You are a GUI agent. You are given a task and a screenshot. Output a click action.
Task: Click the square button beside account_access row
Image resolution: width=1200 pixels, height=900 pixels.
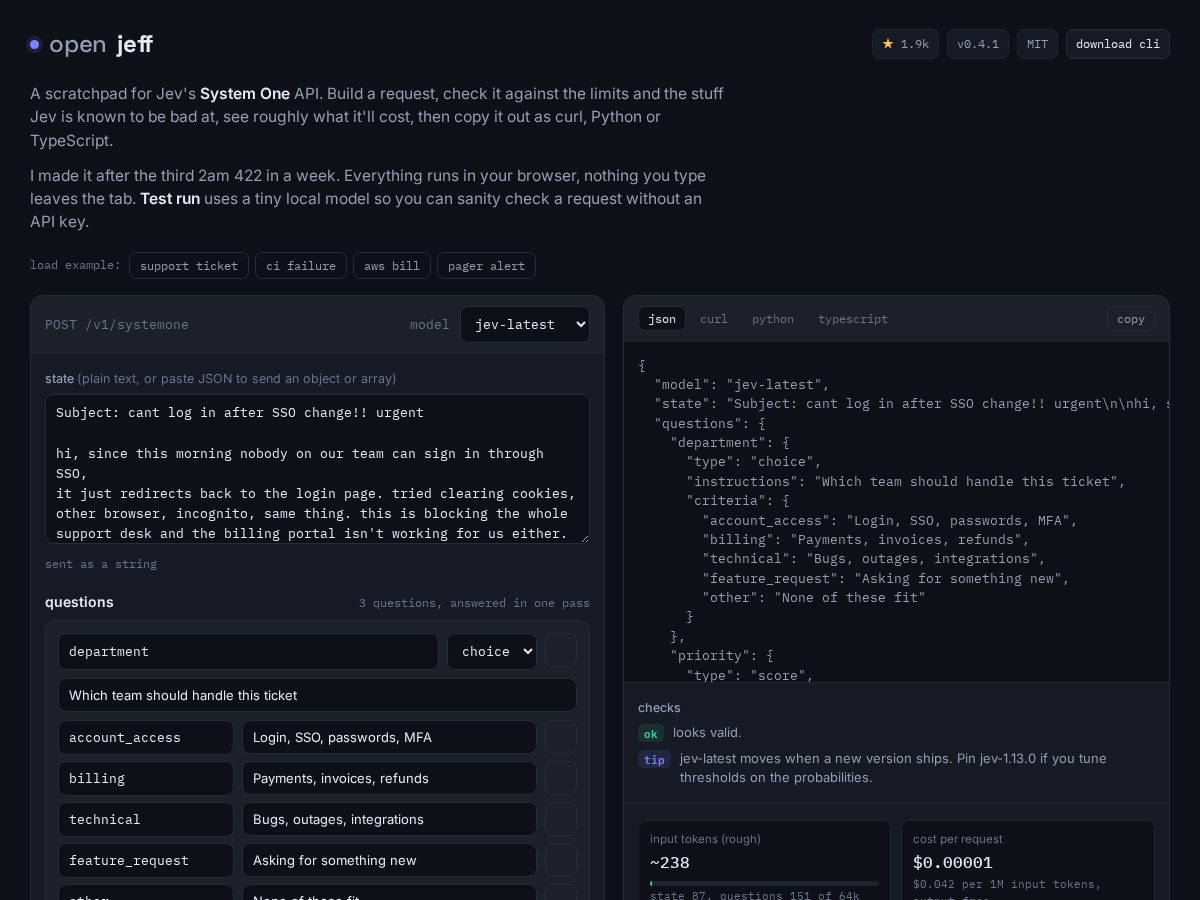561,737
